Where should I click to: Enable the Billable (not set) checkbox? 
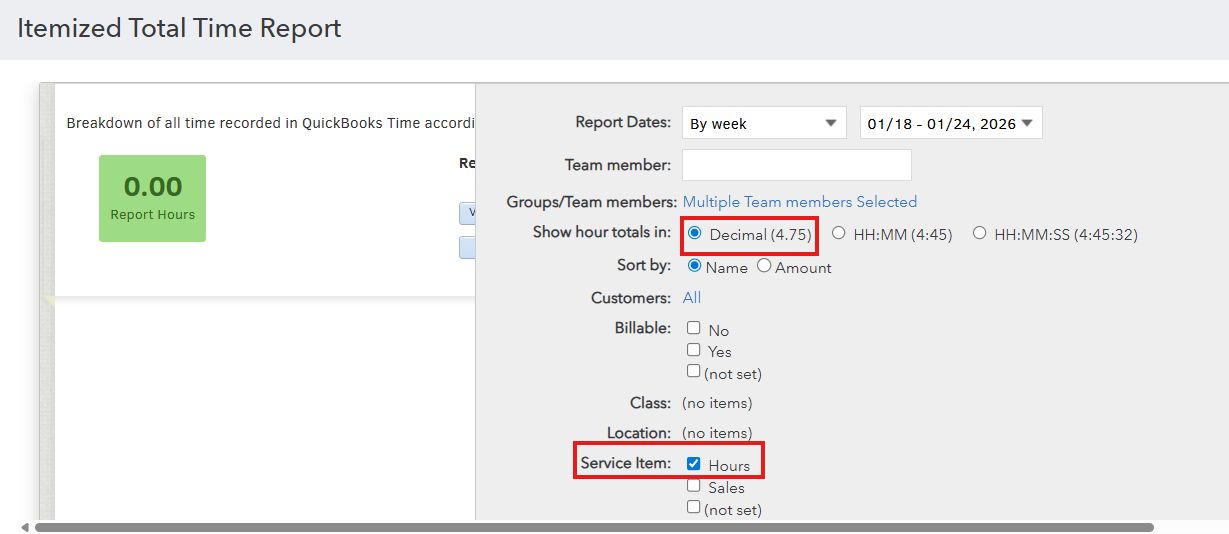coord(694,372)
